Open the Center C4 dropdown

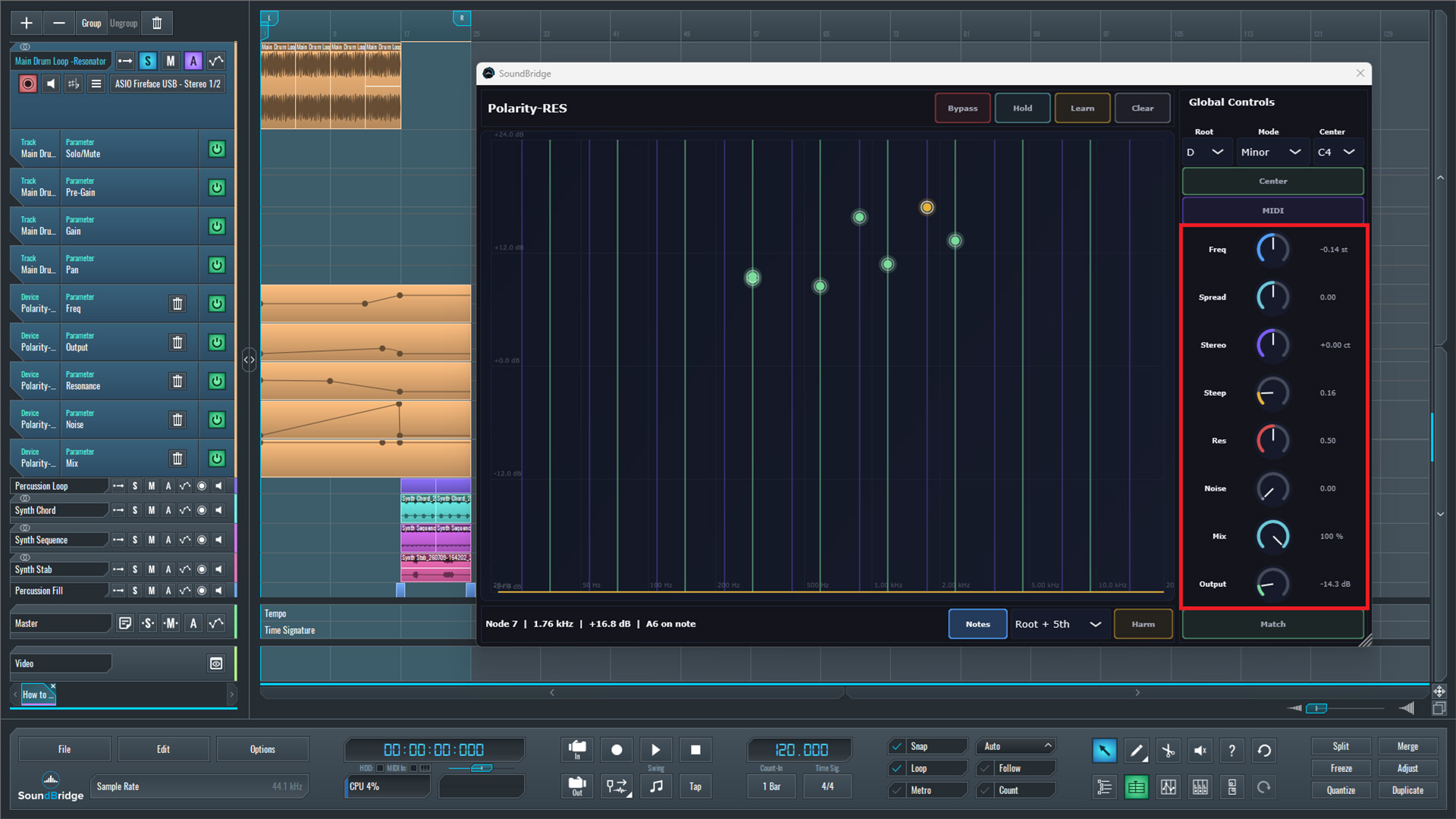tap(1338, 152)
